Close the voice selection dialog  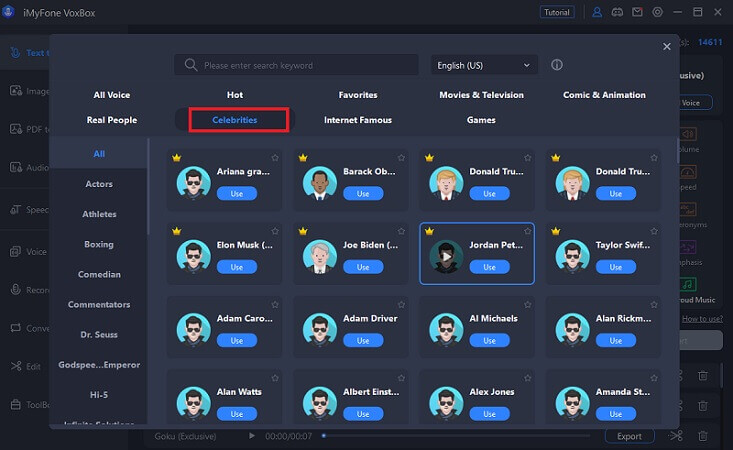667,46
